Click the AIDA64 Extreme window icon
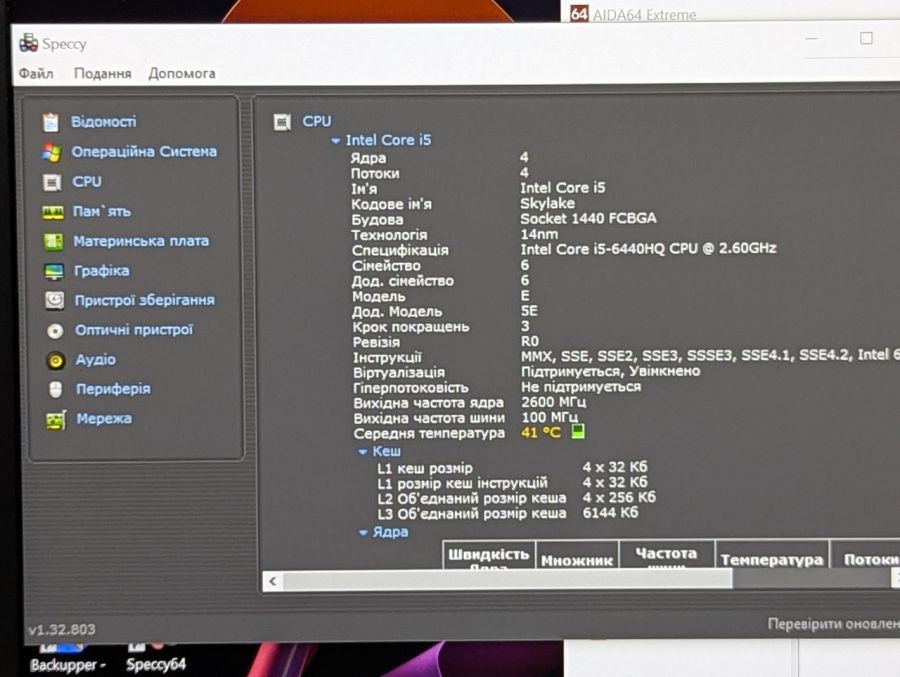The width and height of the screenshot is (900, 677). coord(579,13)
